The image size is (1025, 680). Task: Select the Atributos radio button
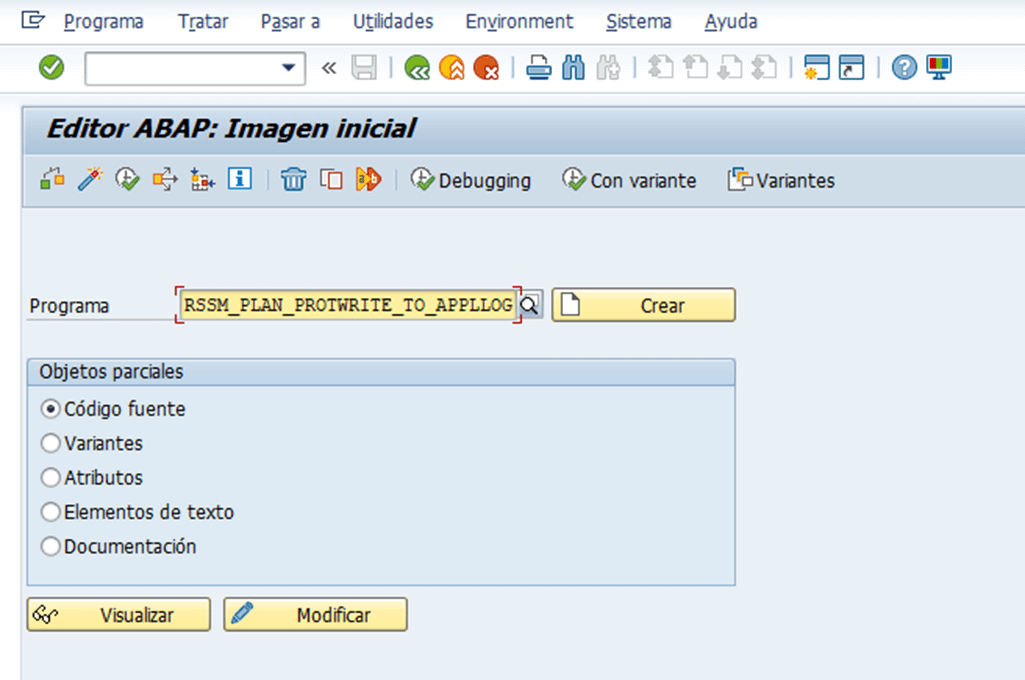(x=50, y=478)
